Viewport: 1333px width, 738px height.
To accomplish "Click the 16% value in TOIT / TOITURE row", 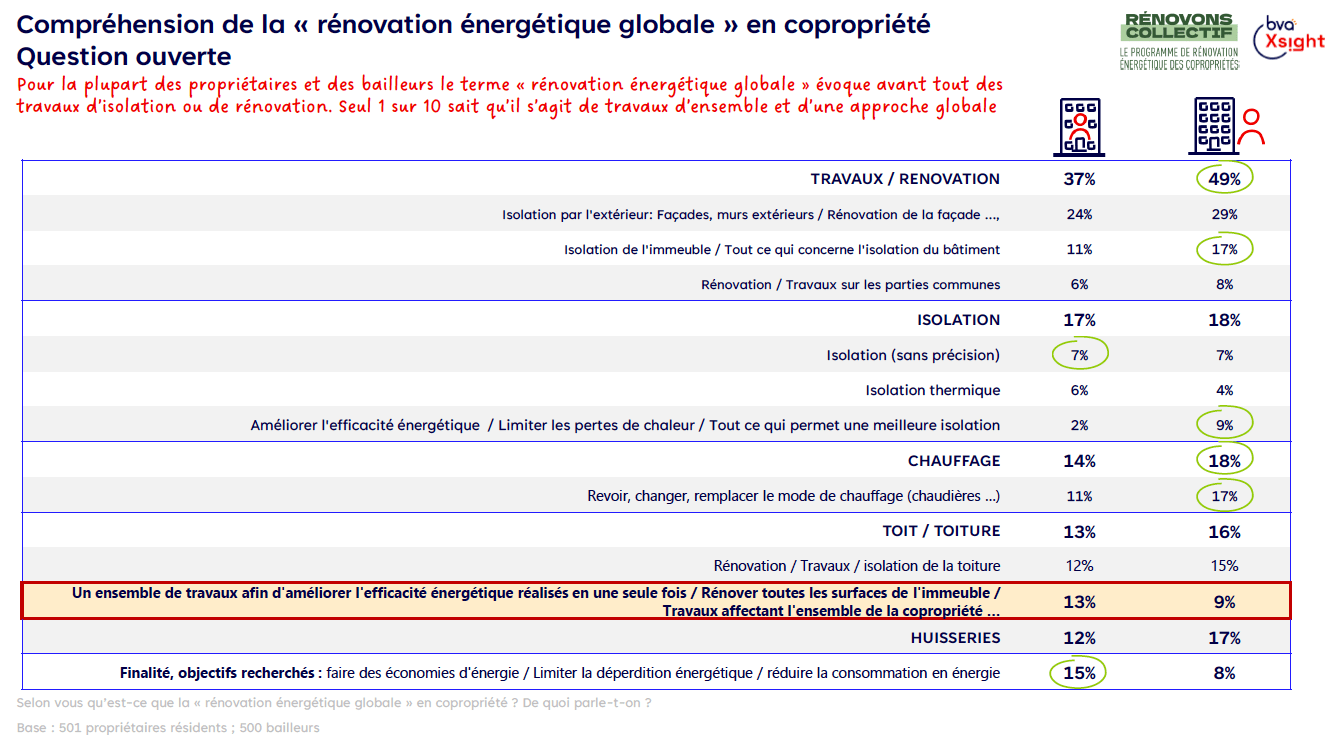I will [x=1225, y=532].
